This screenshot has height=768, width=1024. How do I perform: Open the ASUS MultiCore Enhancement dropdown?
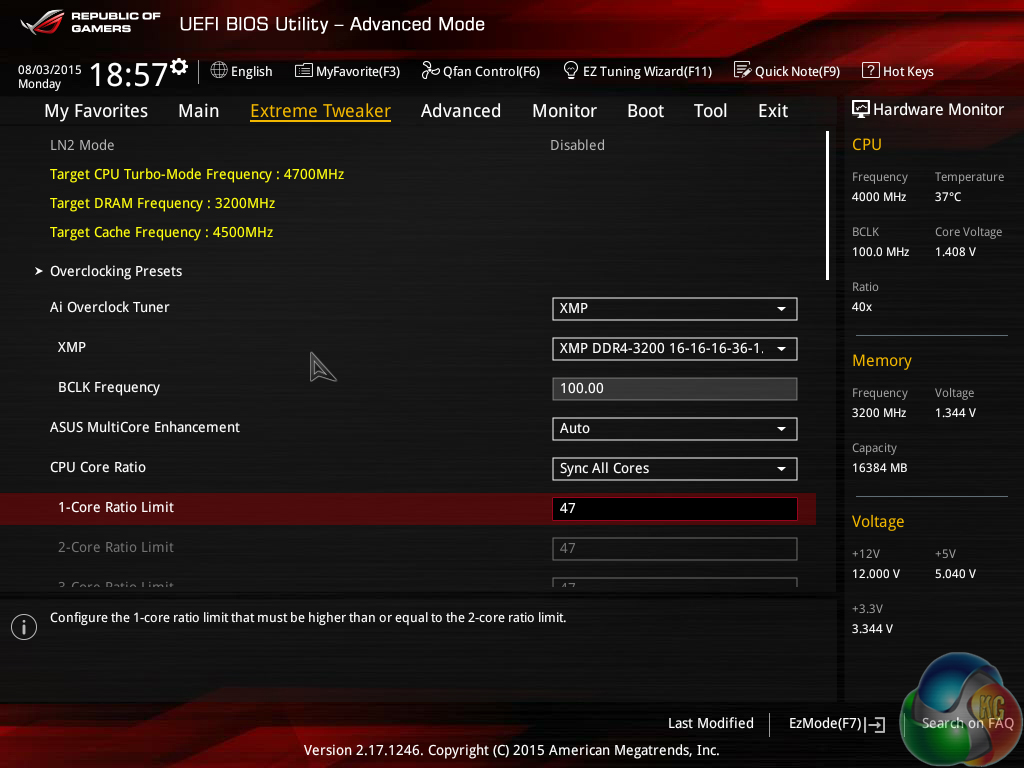tap(674, 429)
